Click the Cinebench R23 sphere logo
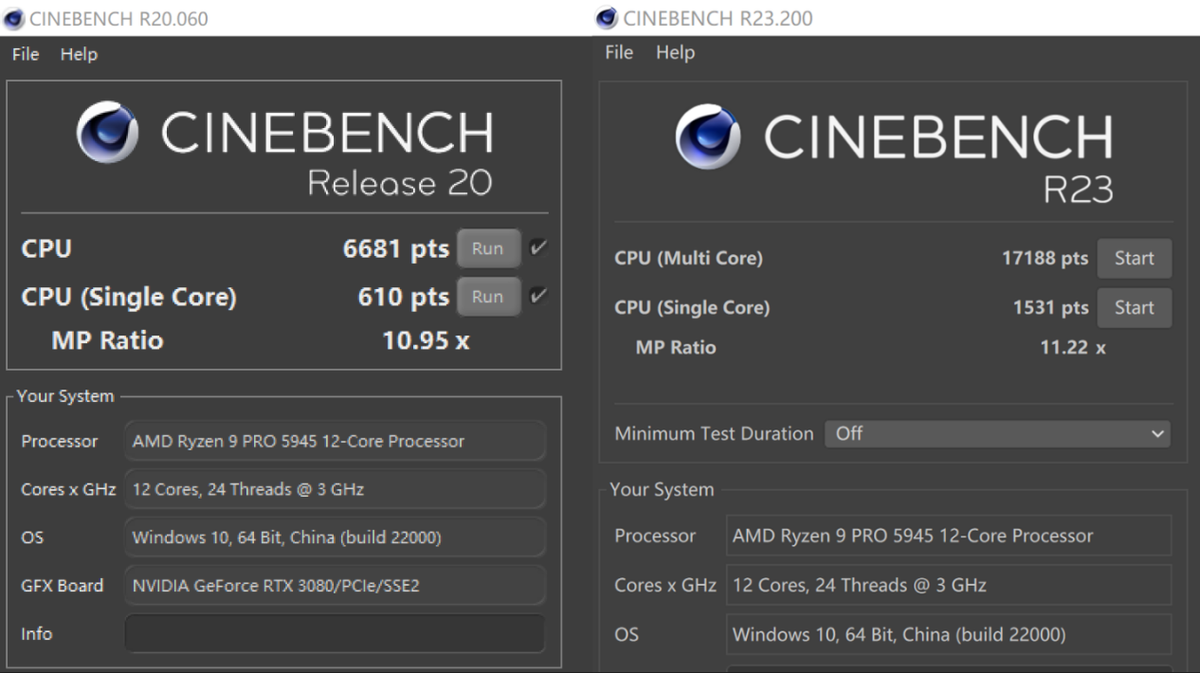The image size is (1200, 673). point(708,137)
